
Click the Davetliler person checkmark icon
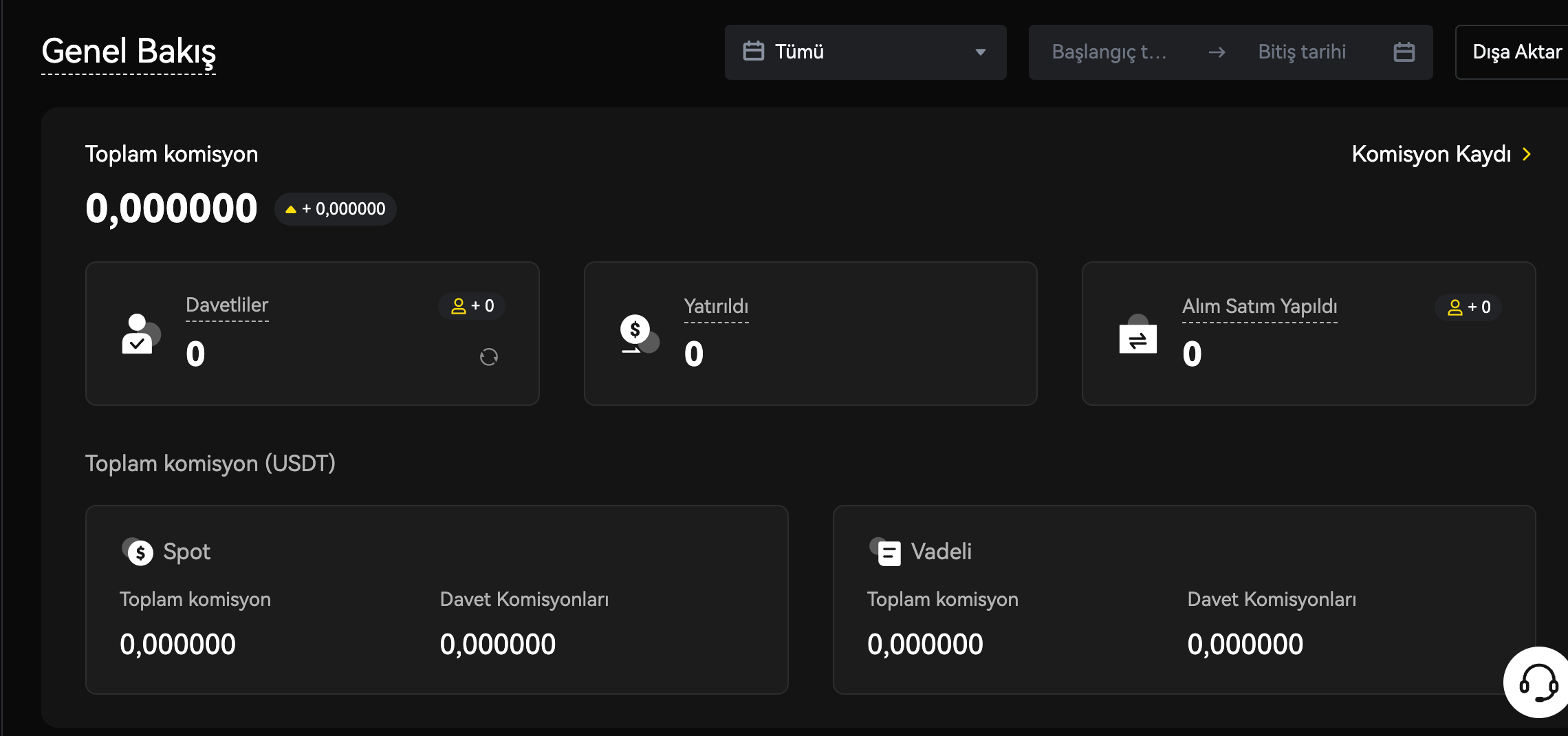(x=140, y=334)
